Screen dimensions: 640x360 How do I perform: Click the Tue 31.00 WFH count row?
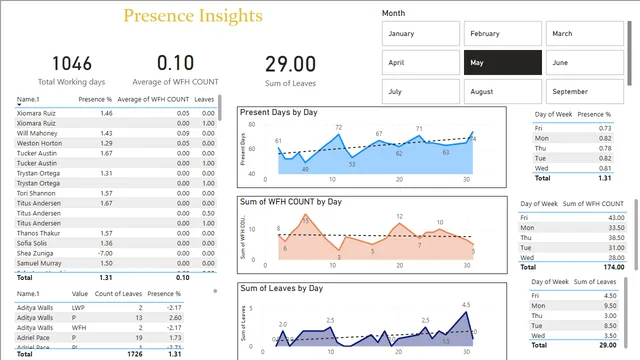click(572, 248)
